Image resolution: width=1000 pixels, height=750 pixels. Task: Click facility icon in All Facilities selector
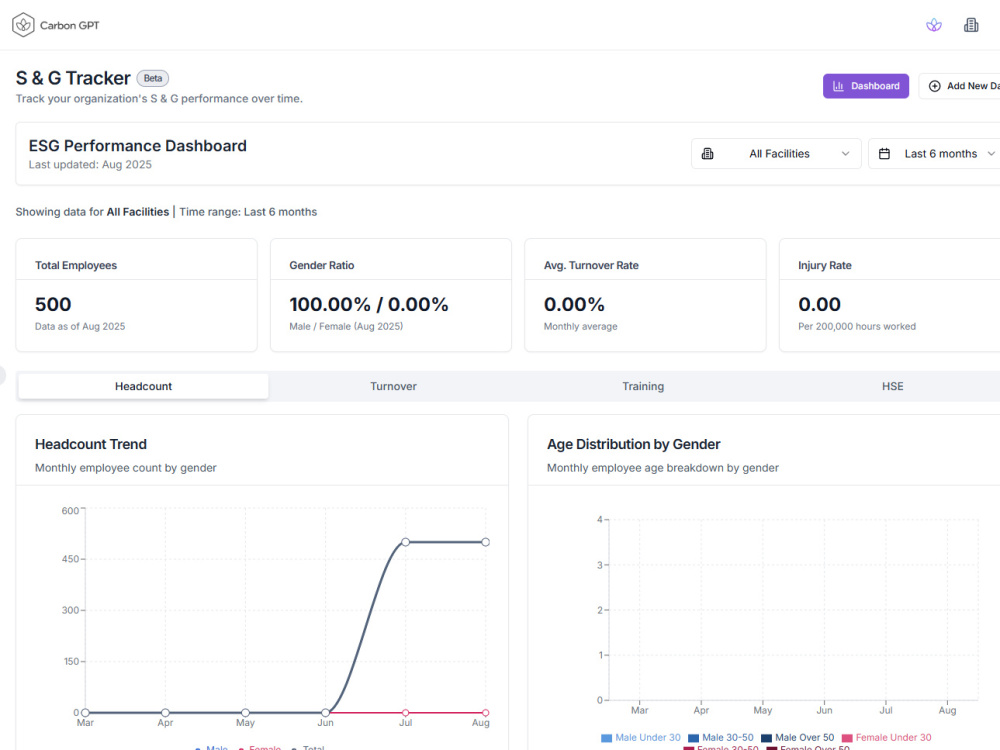click(x=707, y=154)
